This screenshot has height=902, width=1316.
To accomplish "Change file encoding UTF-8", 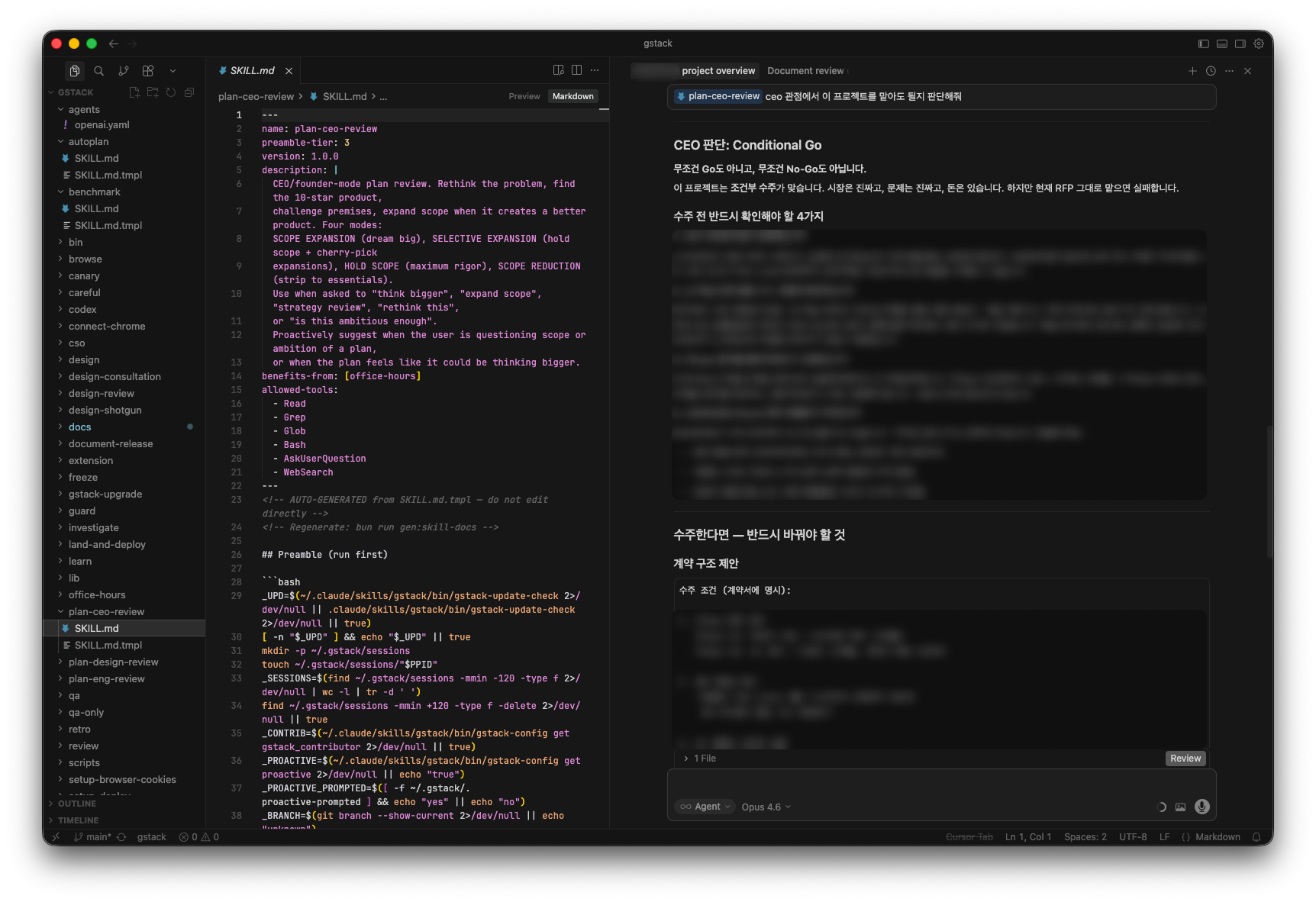I will 1133,837.
